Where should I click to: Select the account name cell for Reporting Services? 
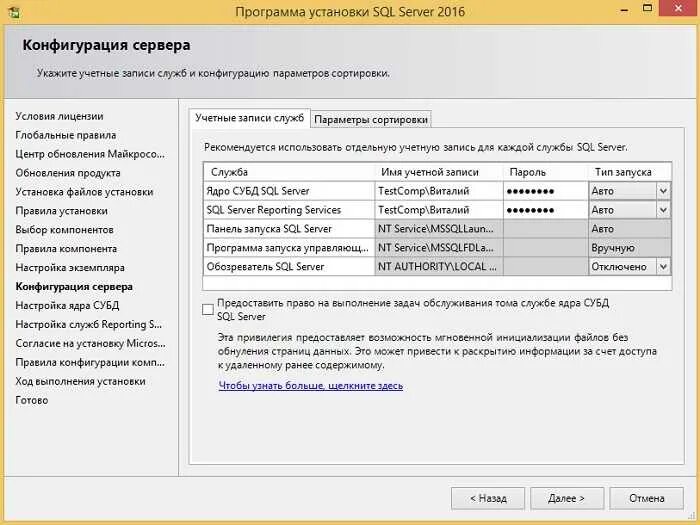click(438, 210)
